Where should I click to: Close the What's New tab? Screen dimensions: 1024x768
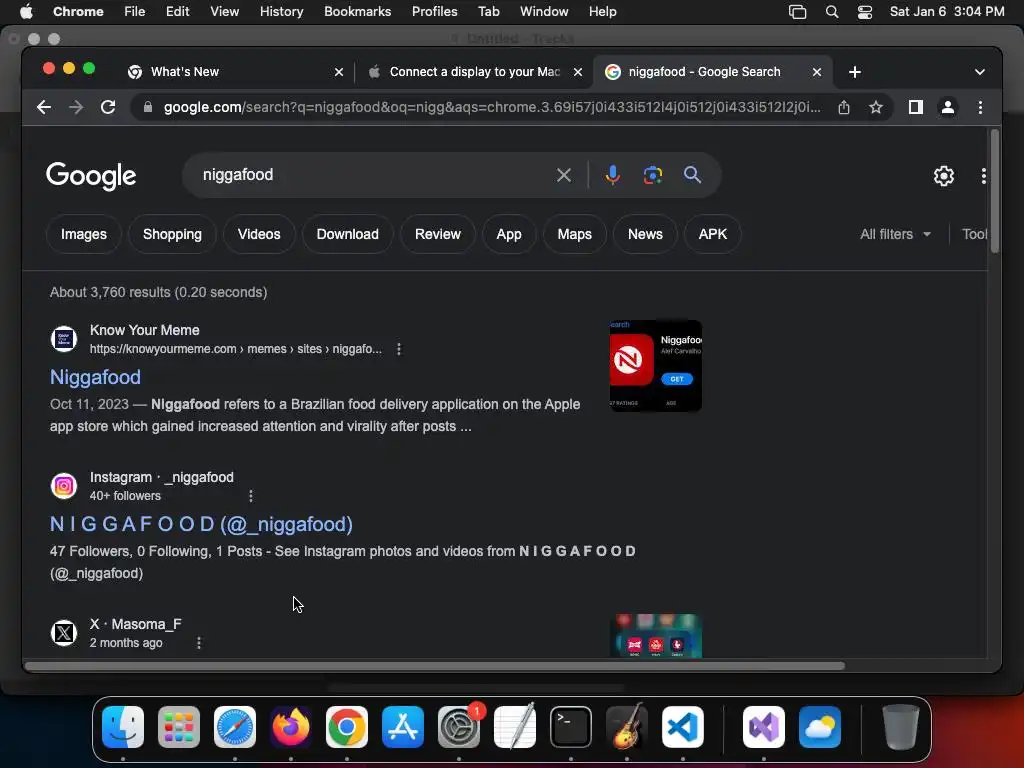pos(339,72)
